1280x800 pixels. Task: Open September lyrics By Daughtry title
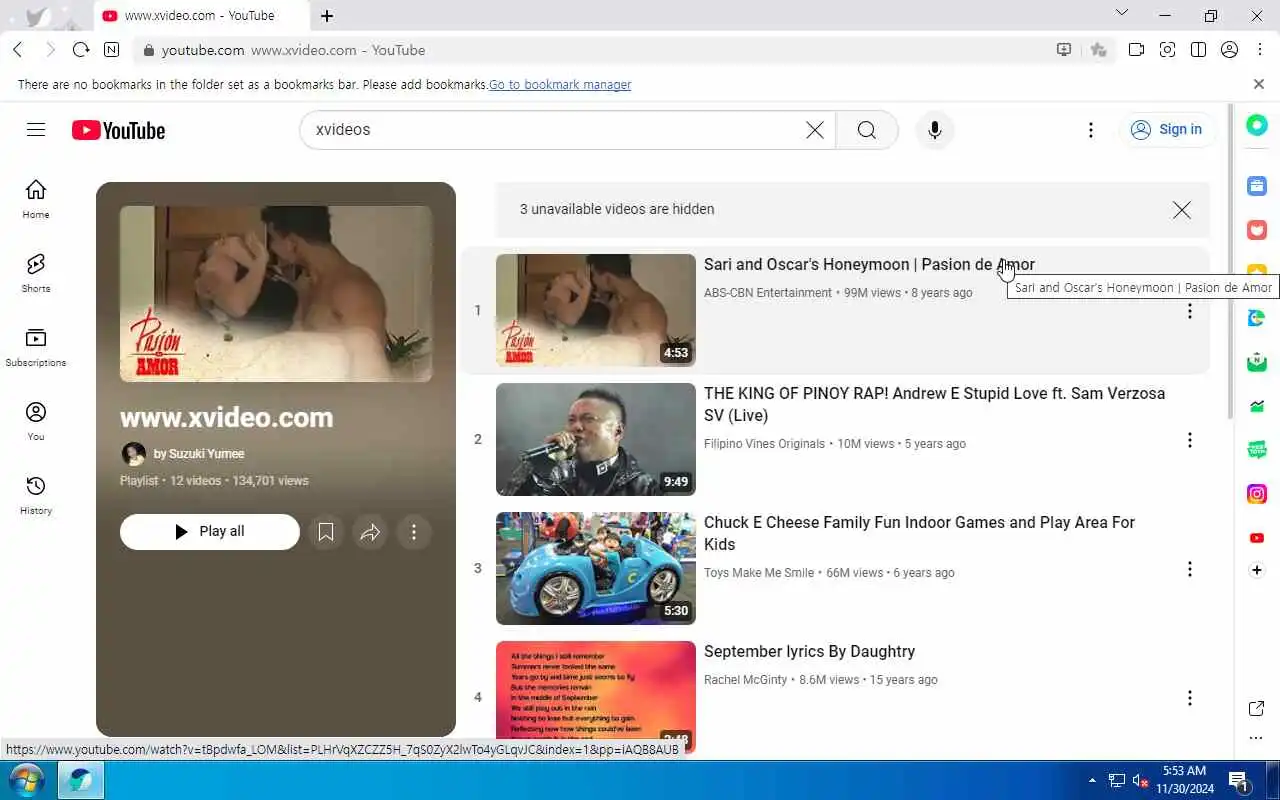click(809, 652)
